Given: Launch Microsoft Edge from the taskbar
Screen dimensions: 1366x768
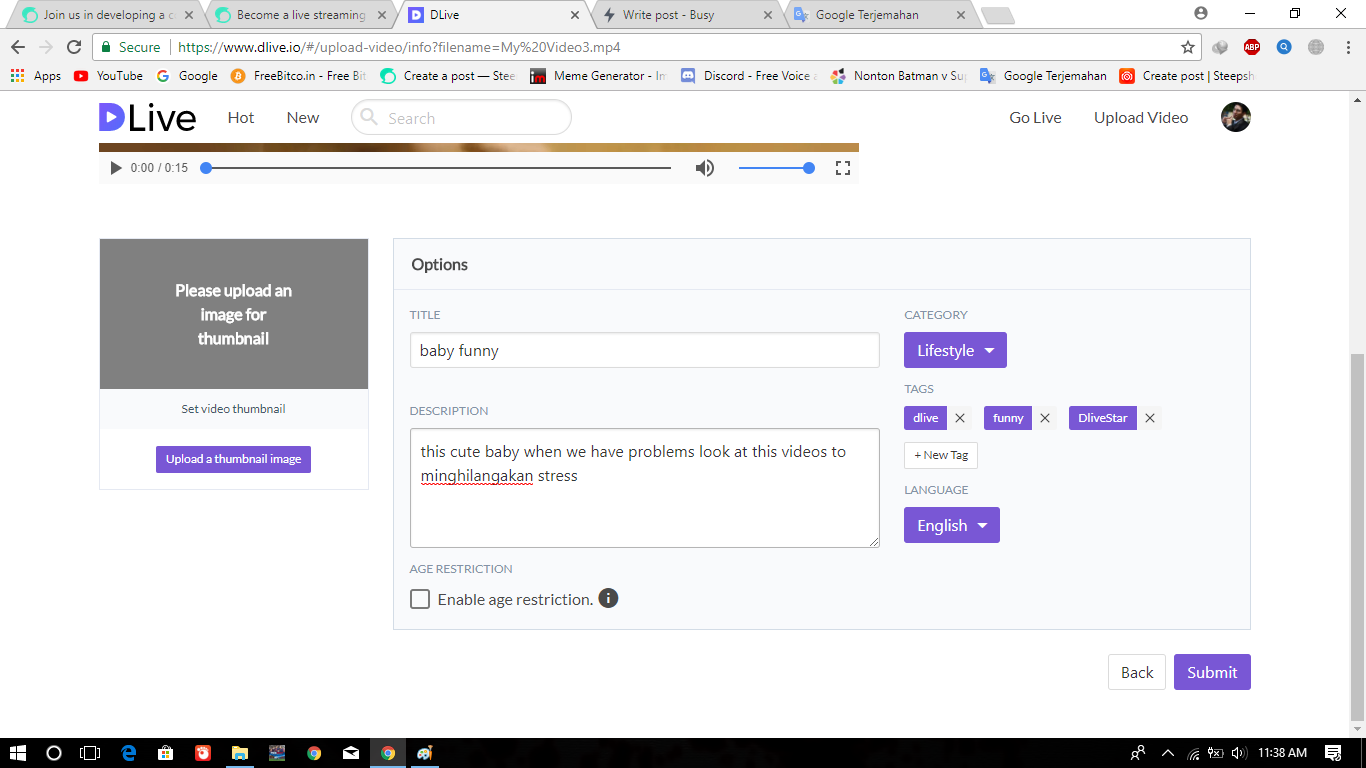Looking at the screenshot, I should [129, 753].
